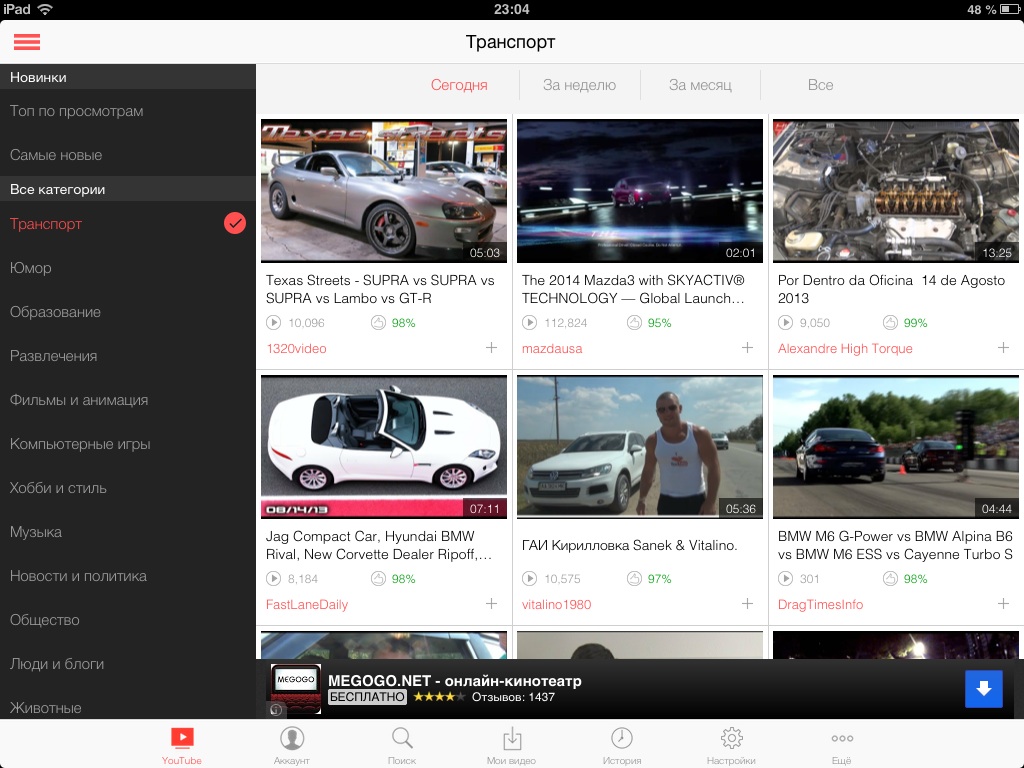Screen dimensions: 1024x768
Task: Select the Компьютерные игры category
Action: [x=128, y=444]
